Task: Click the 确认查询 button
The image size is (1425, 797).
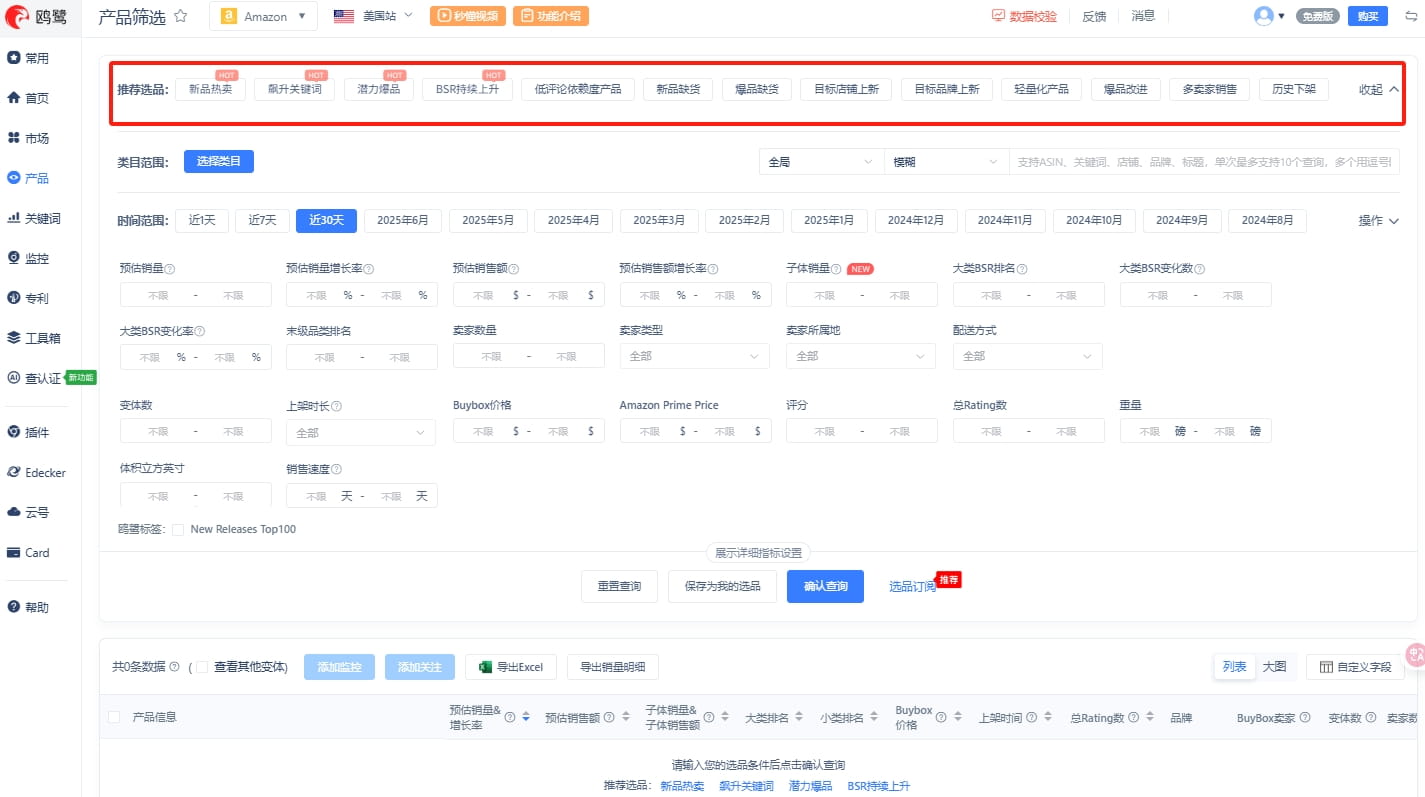Action: 825,587
